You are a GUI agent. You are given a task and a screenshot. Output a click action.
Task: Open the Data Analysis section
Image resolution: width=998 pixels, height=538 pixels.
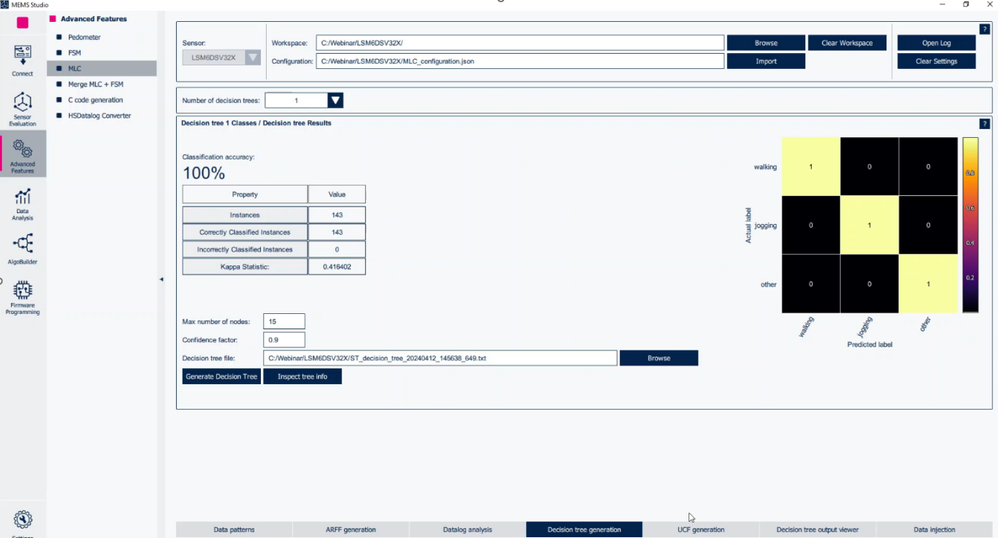tap(22, 204)
